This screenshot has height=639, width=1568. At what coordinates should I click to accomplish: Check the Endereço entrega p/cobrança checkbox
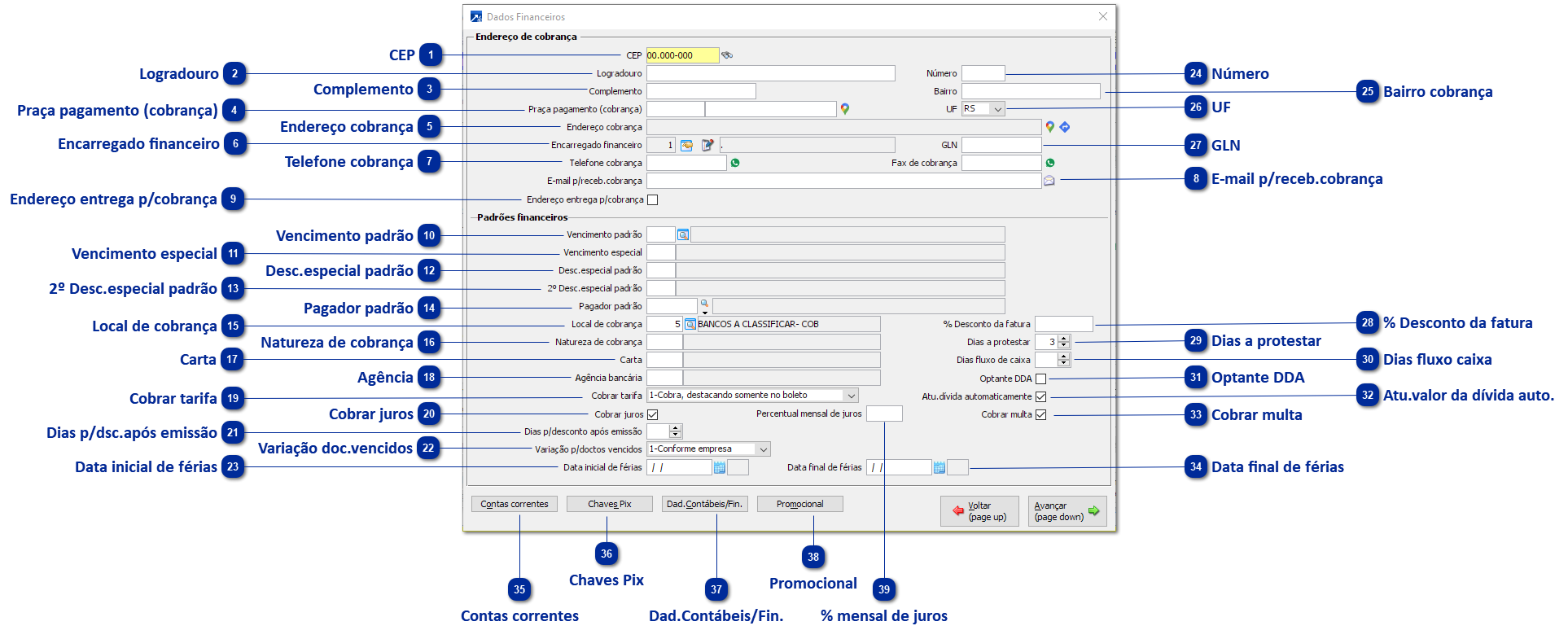pyautogui.click(x=652, y=199)
